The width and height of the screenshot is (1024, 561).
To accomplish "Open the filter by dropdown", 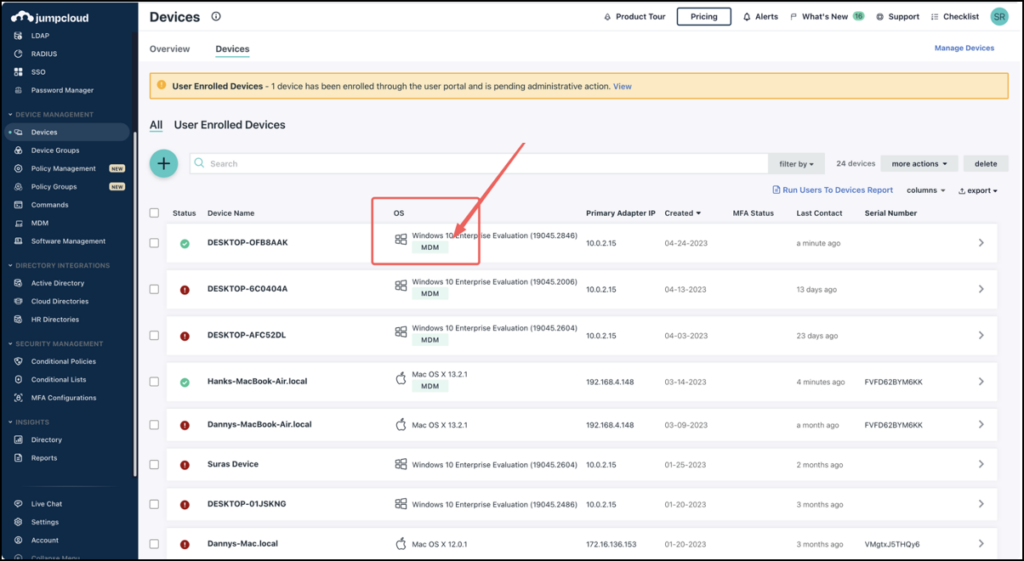I will click(x=796, y=164).
